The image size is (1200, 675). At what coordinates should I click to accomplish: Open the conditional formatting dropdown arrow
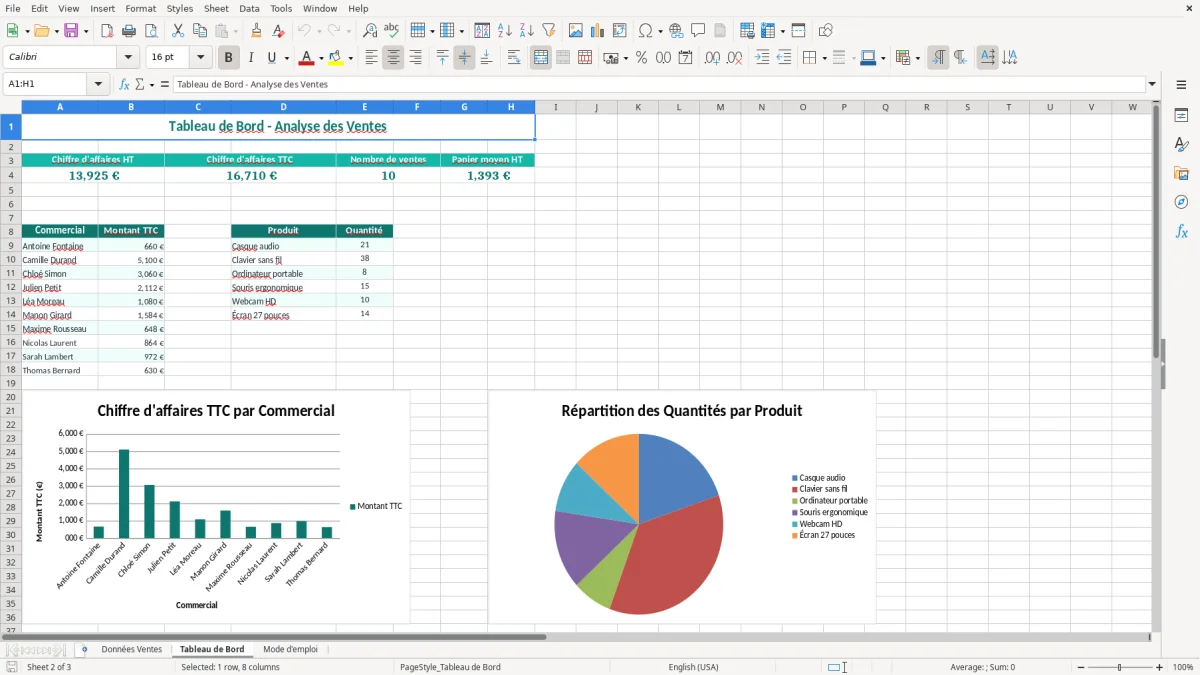[917, 58]
